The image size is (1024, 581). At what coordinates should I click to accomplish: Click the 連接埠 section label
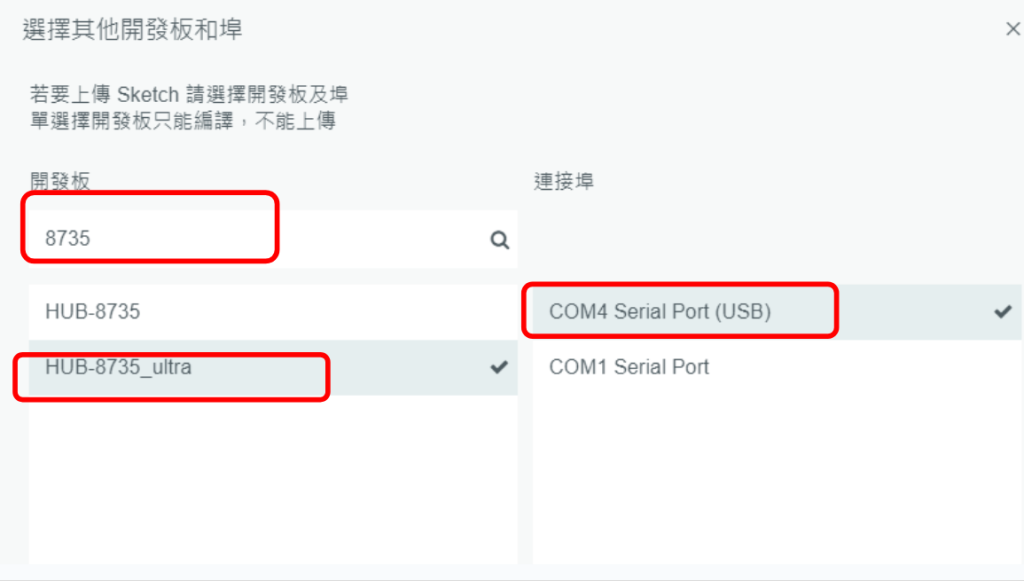tap(564, 181)
